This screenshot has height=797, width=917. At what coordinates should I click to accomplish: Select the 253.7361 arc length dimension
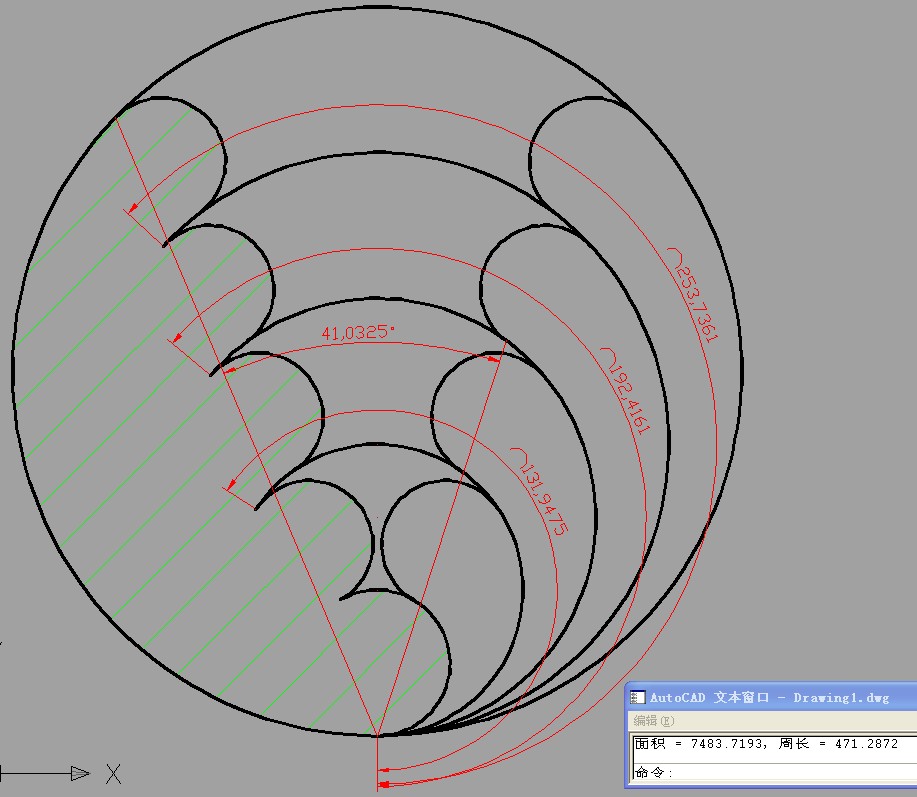click(x=694, y=295)
